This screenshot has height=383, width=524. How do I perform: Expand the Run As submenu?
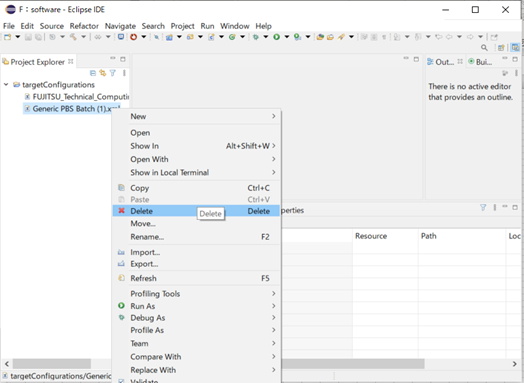click(x=196, y=306)
